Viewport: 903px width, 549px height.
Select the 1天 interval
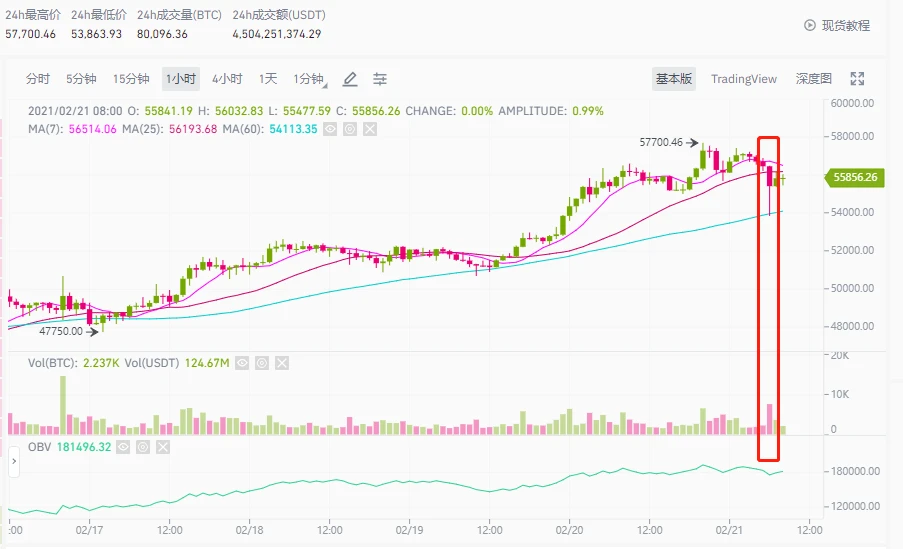[x=268, y=79]
